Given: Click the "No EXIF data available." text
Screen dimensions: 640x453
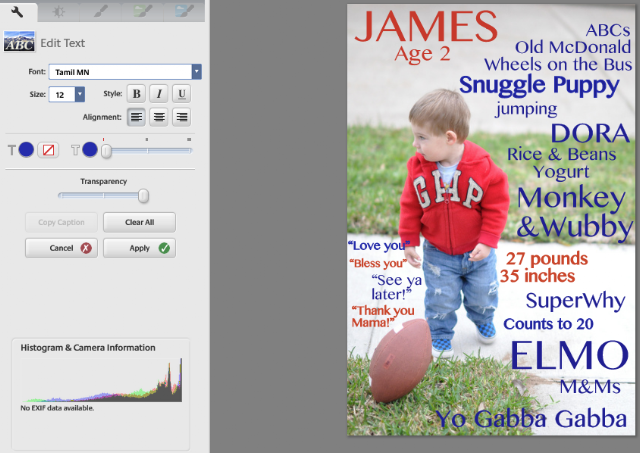Looking at the screenshot, I should [57, 408].
